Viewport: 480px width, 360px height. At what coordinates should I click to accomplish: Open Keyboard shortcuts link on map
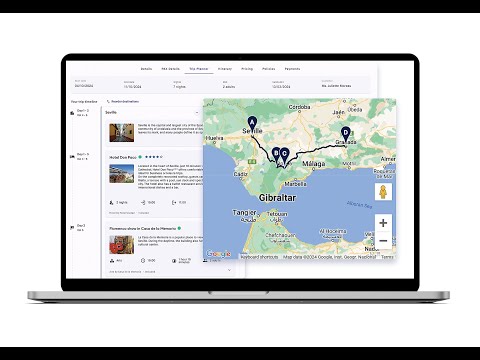pos(259,257)
